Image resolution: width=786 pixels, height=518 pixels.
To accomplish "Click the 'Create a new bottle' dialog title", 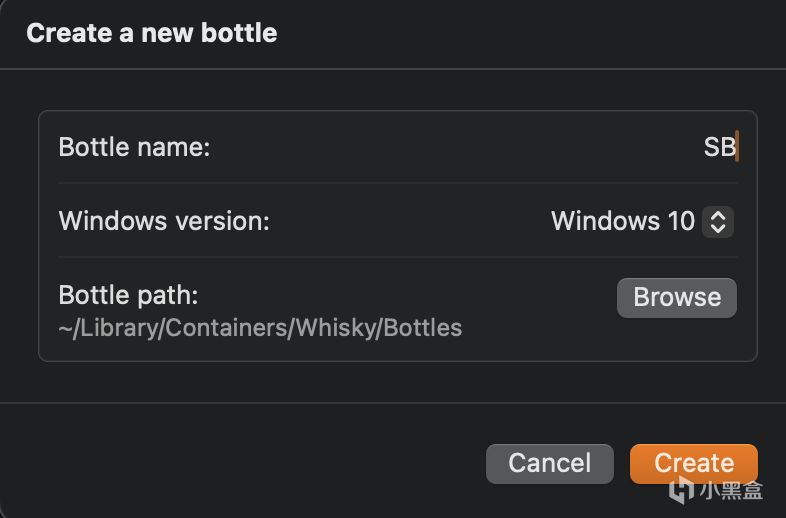I will [x=151, y=33].
